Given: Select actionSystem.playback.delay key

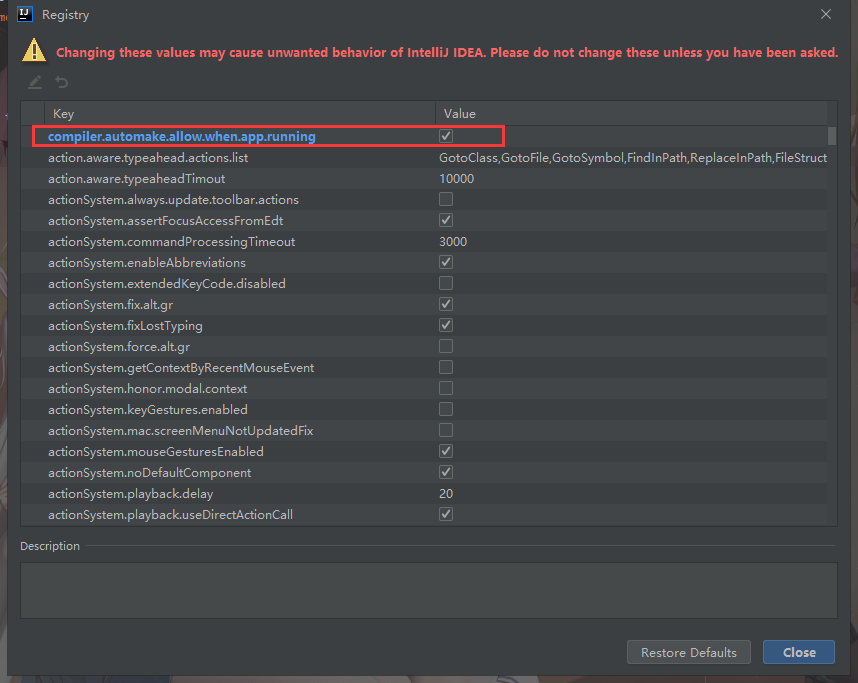Looking at the screenshot, I should click(x=130, y=494).
